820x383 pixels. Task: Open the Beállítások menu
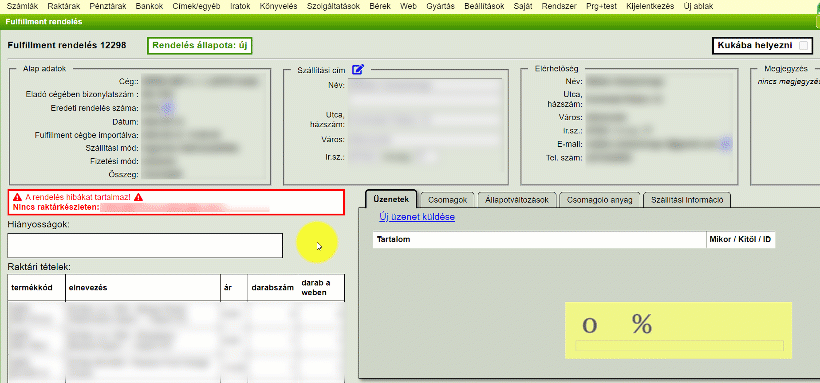coord(484,6)
